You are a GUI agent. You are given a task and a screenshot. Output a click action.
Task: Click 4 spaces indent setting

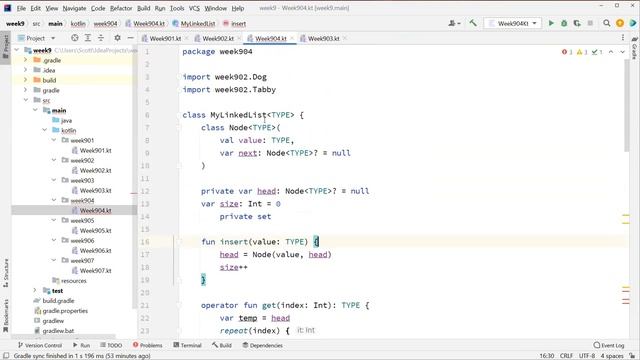click(x=611, y=356)
